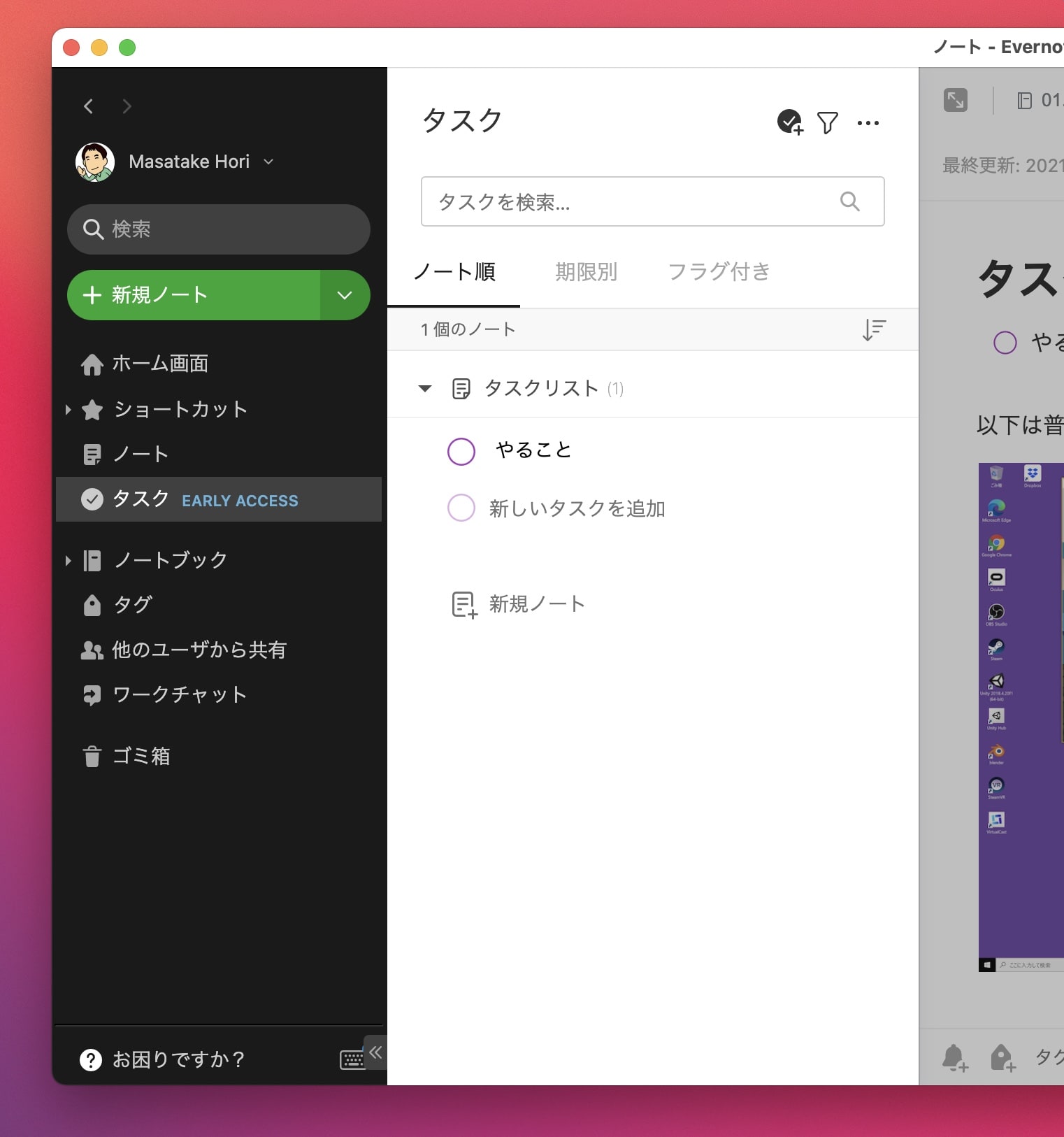This screenshot has width=1064, height=1137.
Task: Open the 新規ノート dropdown arrow
Action: pyautogui.click(x=345, y=295)
